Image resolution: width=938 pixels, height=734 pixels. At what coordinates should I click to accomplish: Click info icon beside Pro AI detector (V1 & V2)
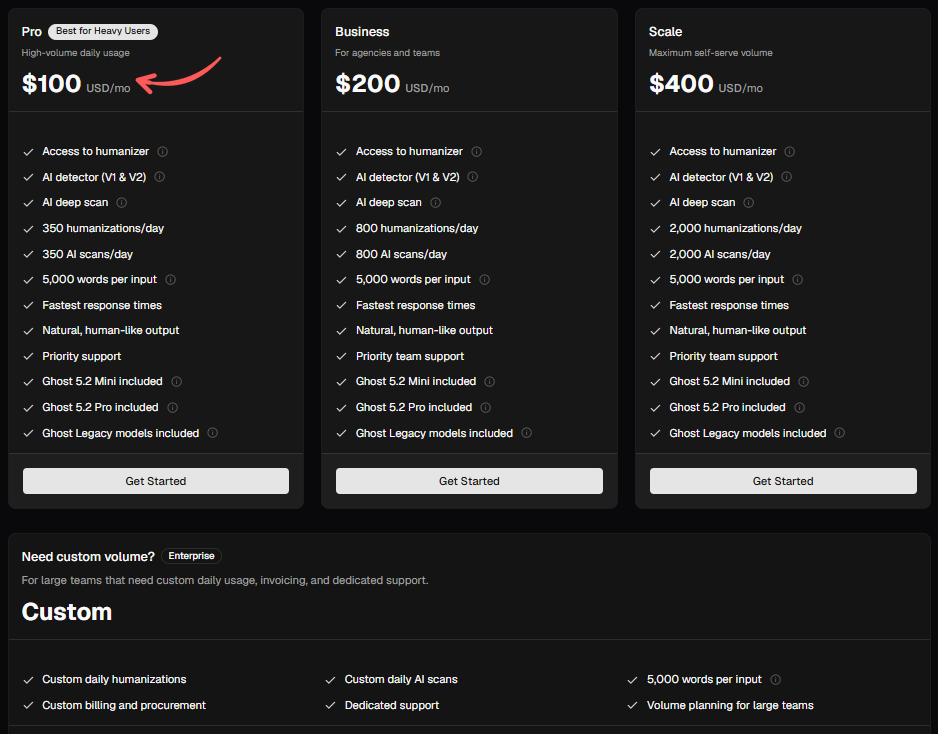160,177
